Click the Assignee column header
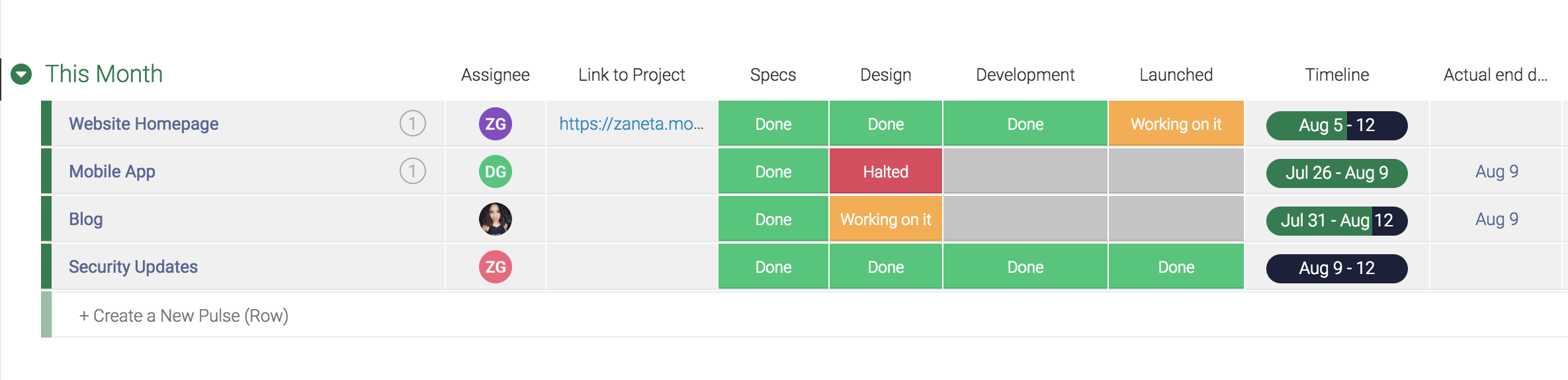This screenshot has height=380, width=1568. click(x=495, y=75)
